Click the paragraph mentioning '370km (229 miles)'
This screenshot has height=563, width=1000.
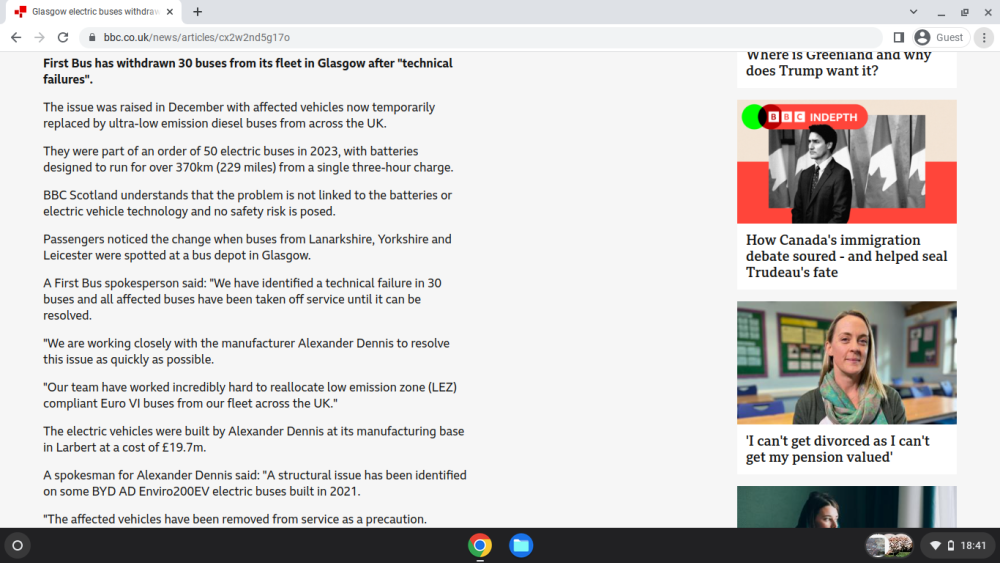[248, 159]
